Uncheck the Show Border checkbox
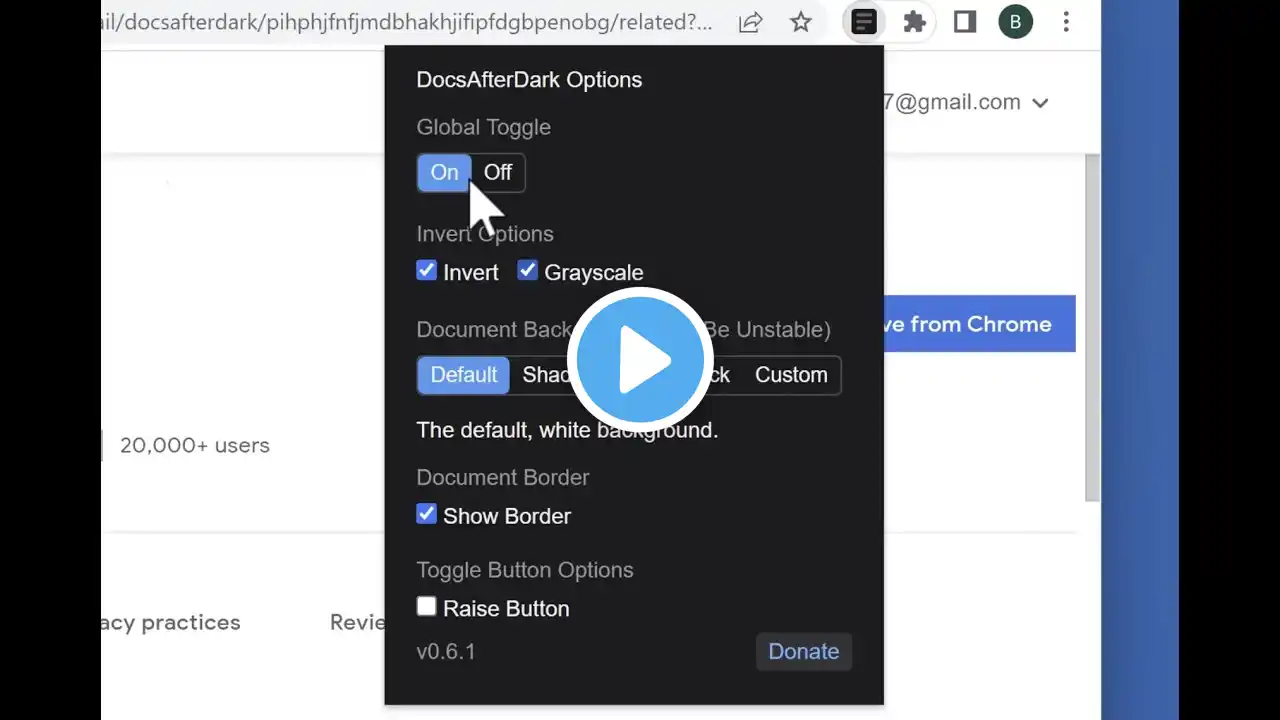 [x=427, y=514]
